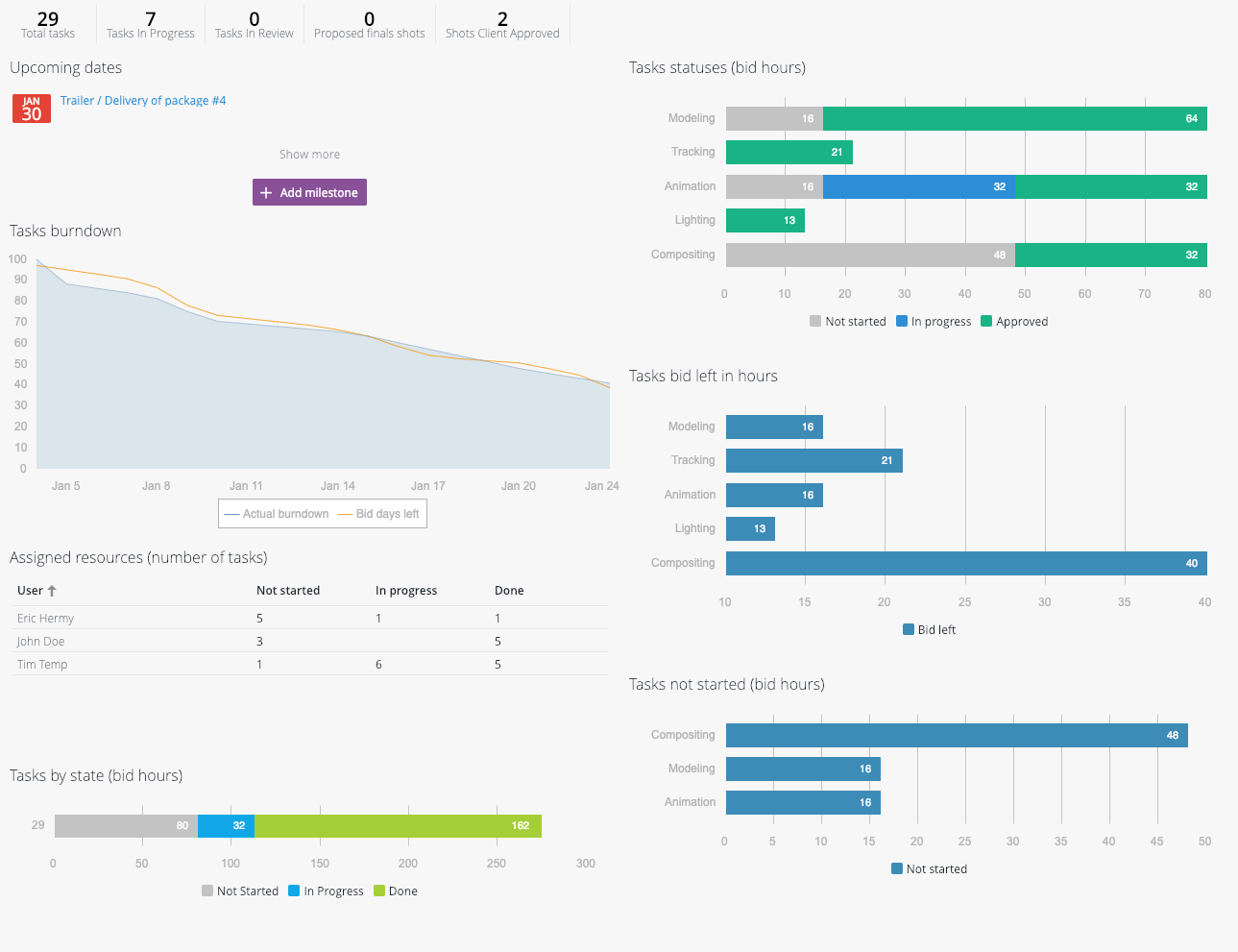Click the Animation In progress 32 bar segment
This screenshot has height=952, width=1238.
point(918,187)
